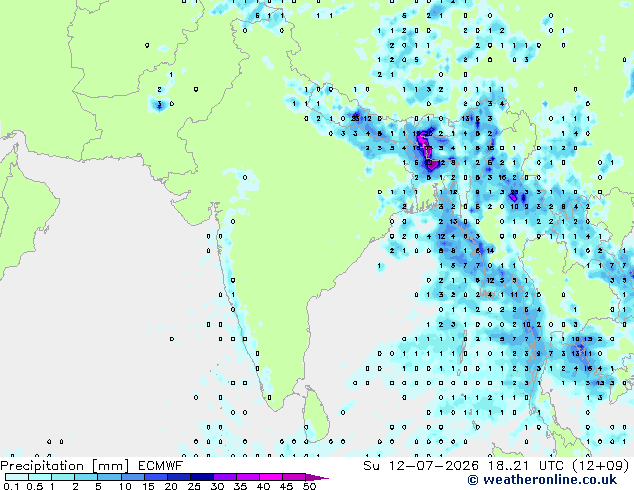Click the 30 to 35 mm purple swatch
Viewport: 634px width, 490px height.
[x=224, y=477]
